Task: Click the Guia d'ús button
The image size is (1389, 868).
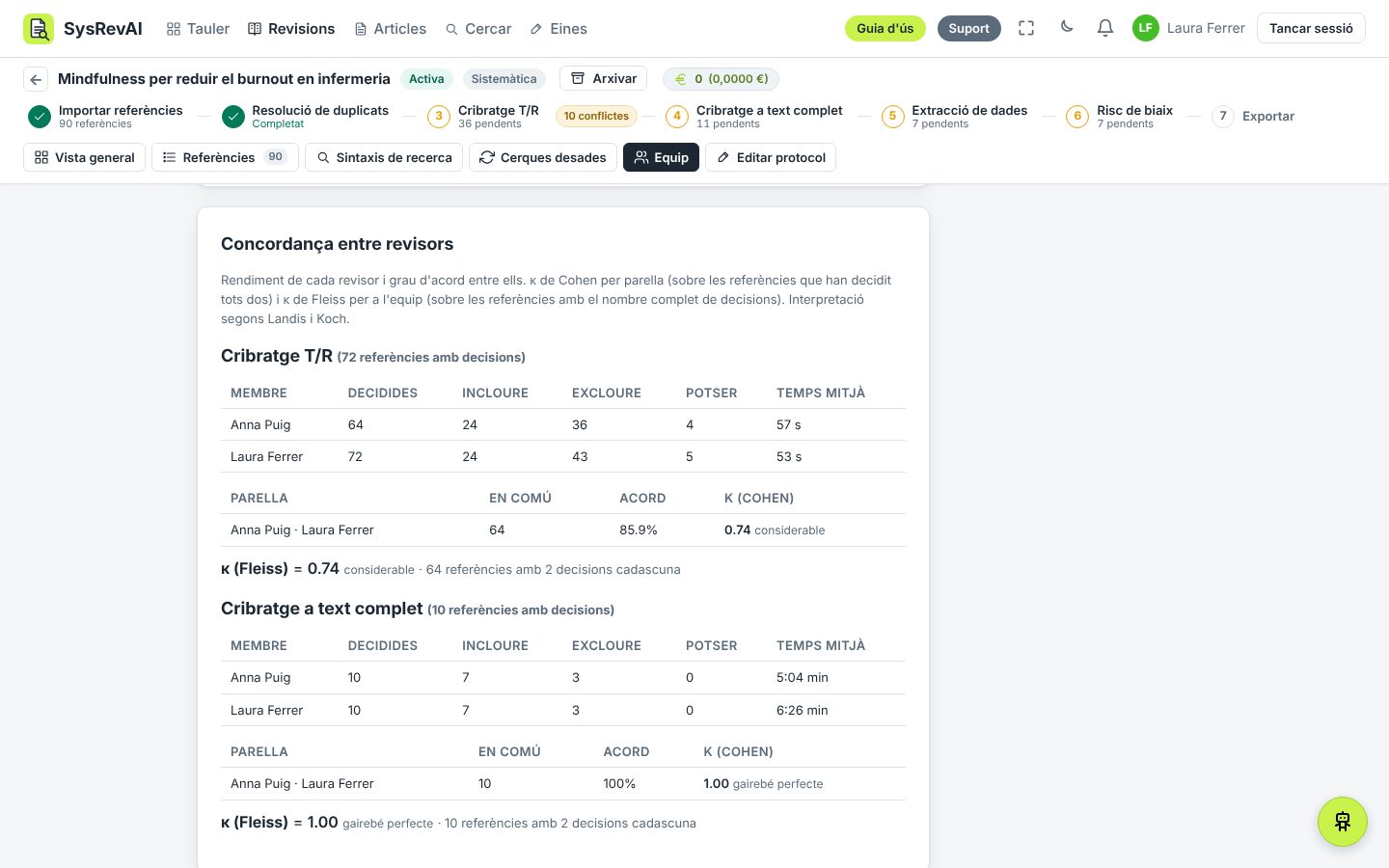Action: (885, 29)
